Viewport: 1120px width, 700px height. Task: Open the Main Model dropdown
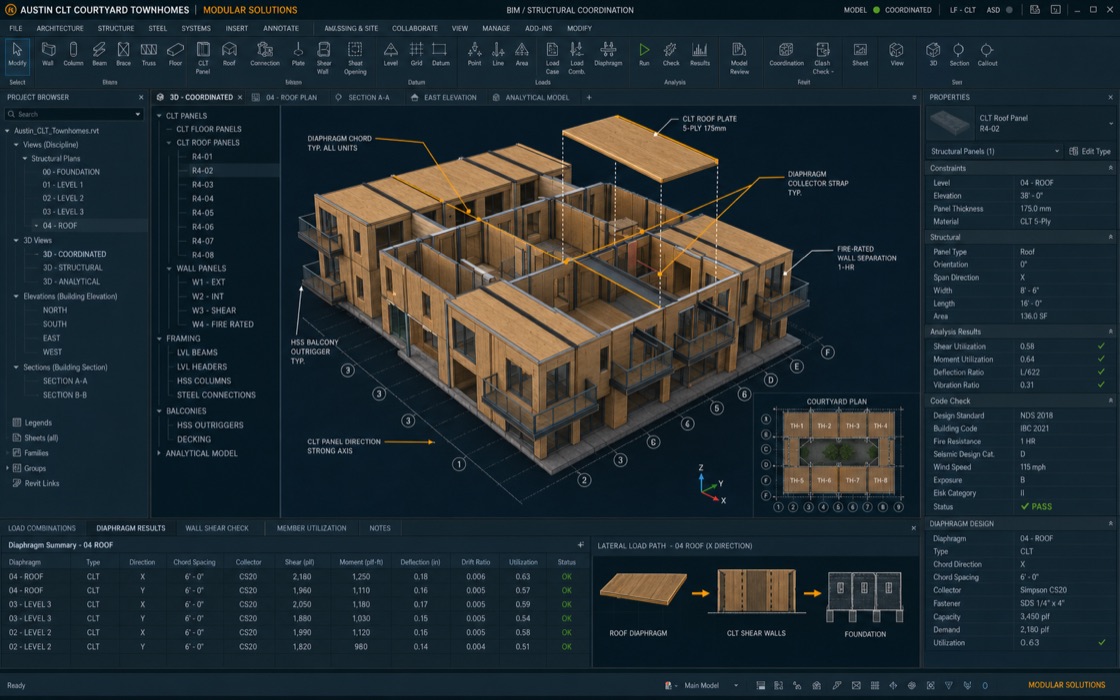(x=710, y=686)
